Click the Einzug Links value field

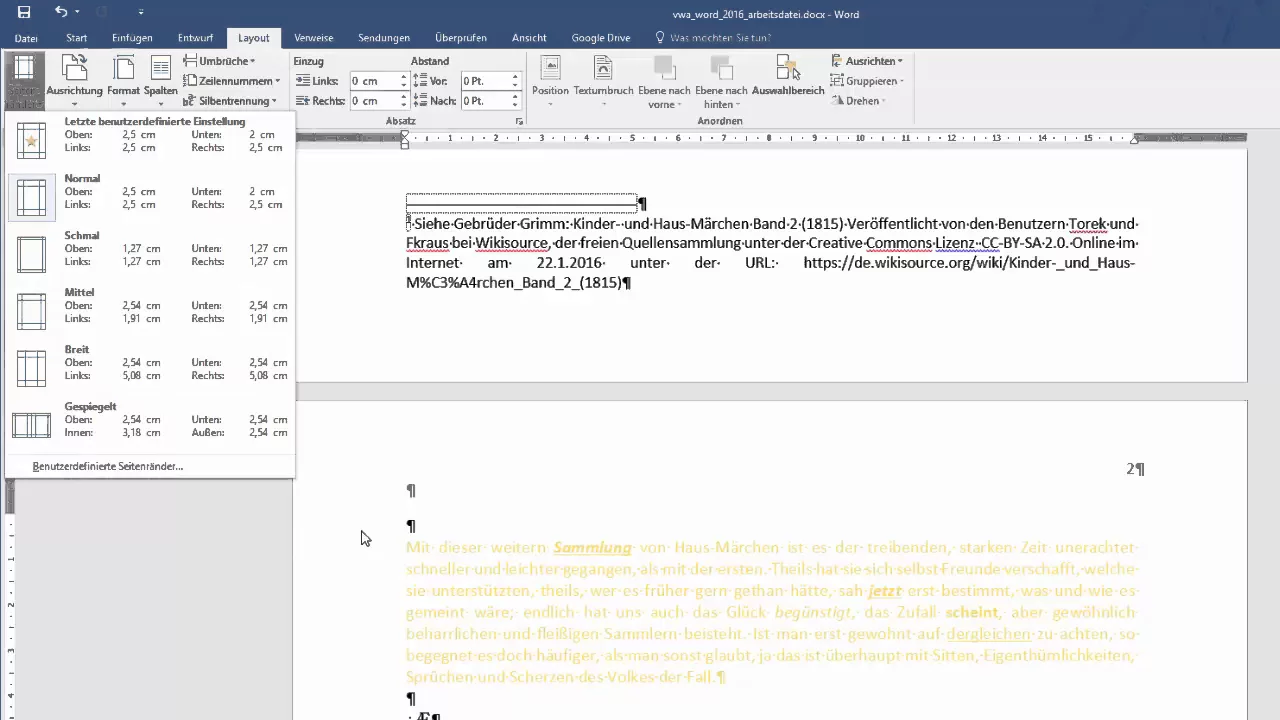click(x=374, y=81)
